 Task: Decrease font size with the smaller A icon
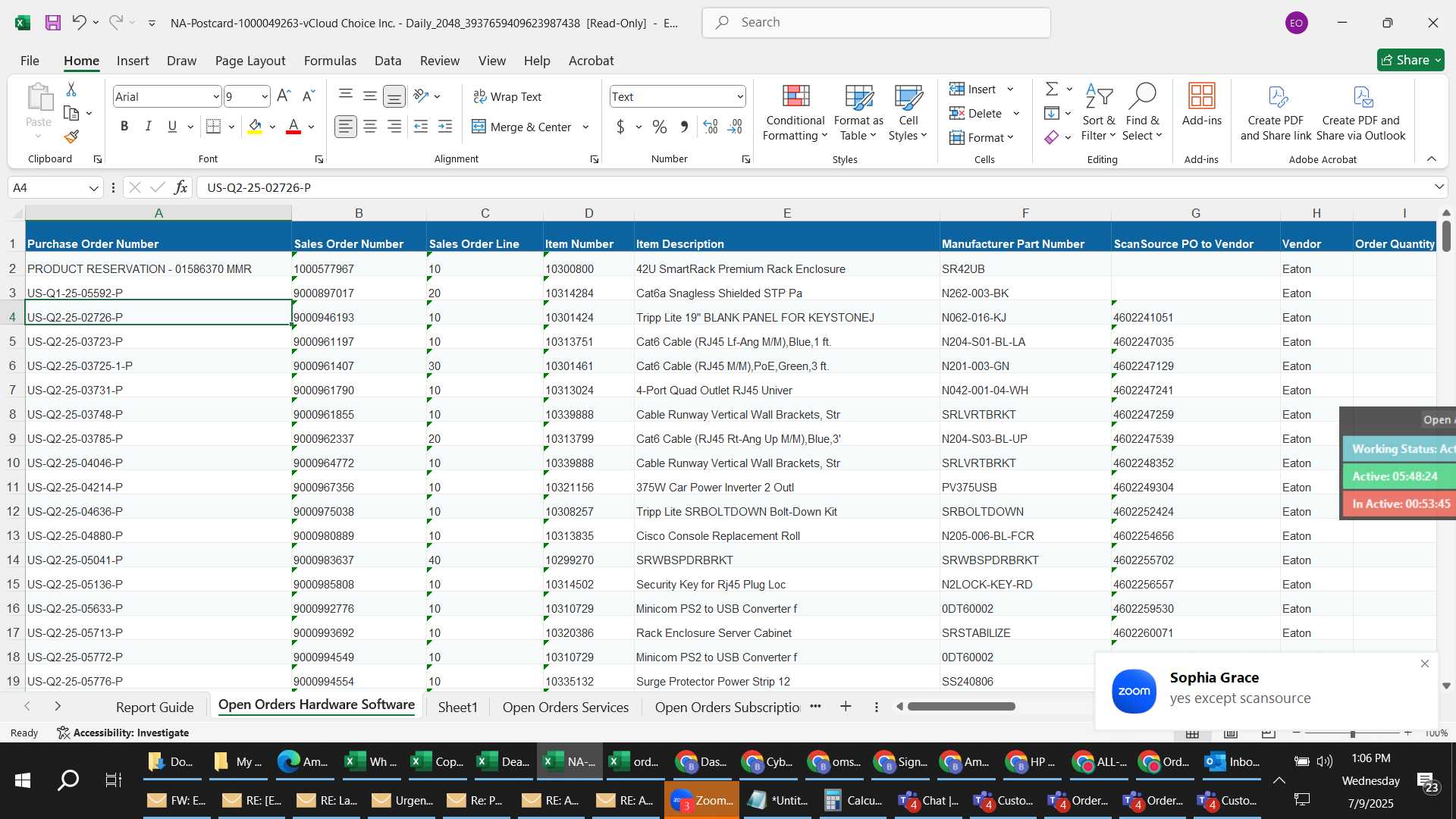(x=308, y=96)
